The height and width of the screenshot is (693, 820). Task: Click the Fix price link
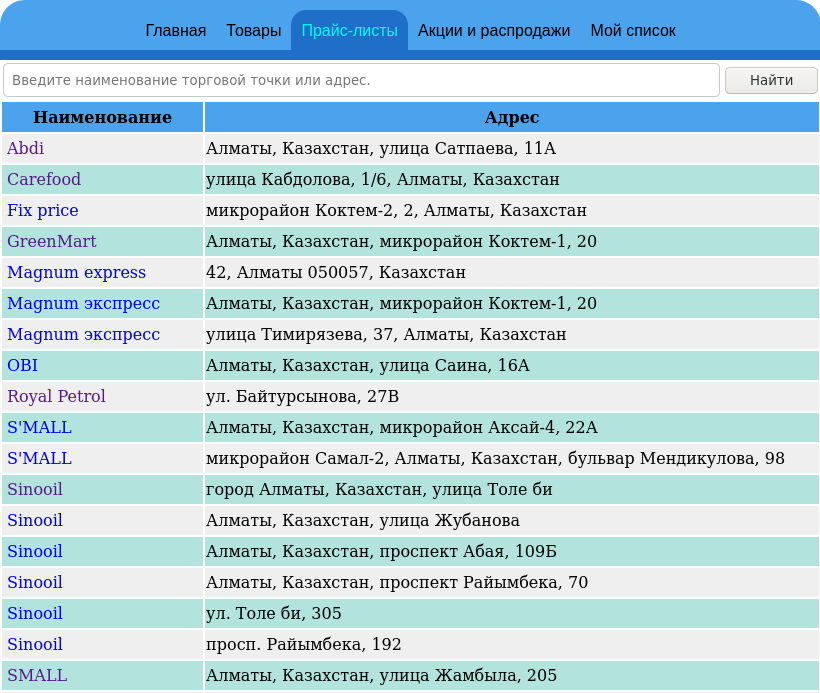click(43, 211)
